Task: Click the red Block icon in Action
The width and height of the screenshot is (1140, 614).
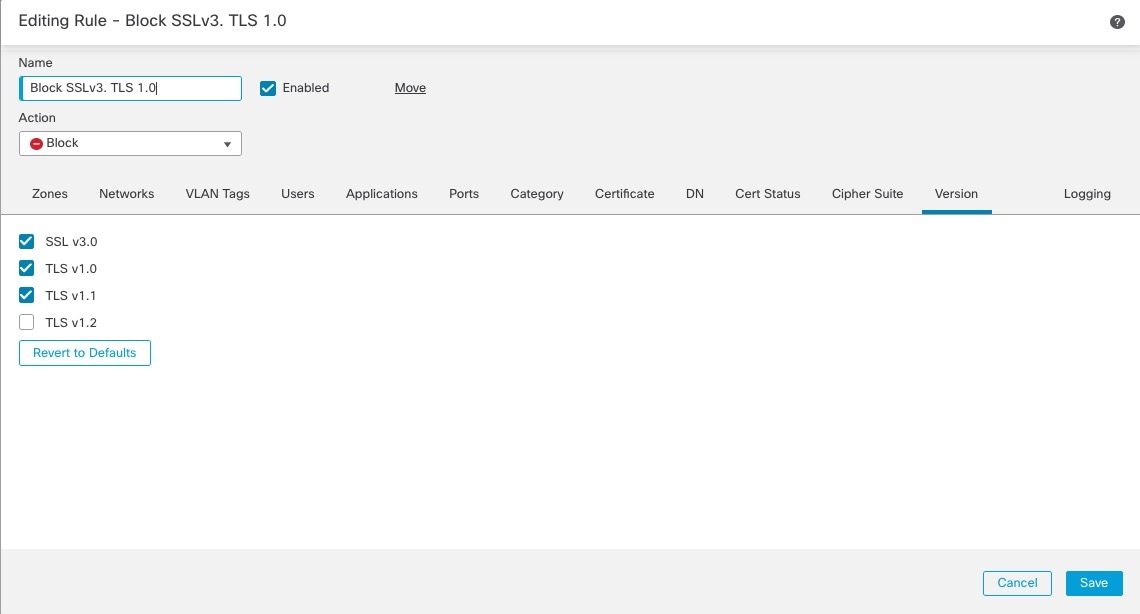Action: pos(36,144)
